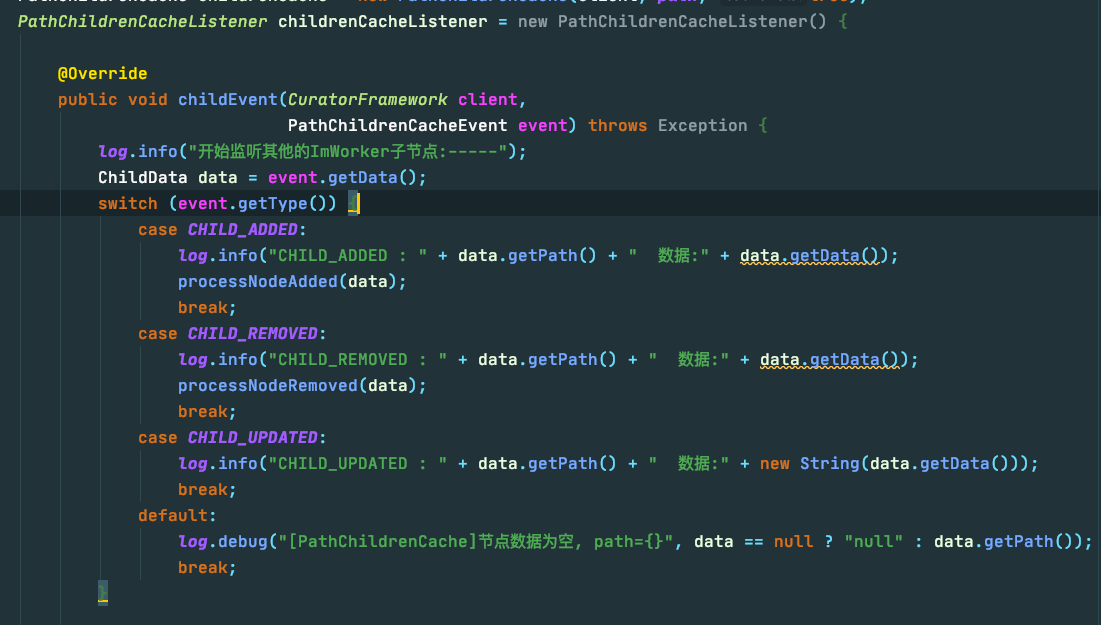Select the CHILD_UPDATED case constant
This screenshot has width=1101, height=625.
coord(253,438)
